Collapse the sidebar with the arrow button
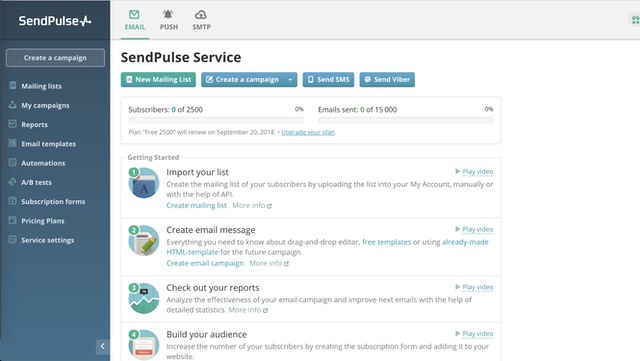The image size is (640, 361). (102, 346)
